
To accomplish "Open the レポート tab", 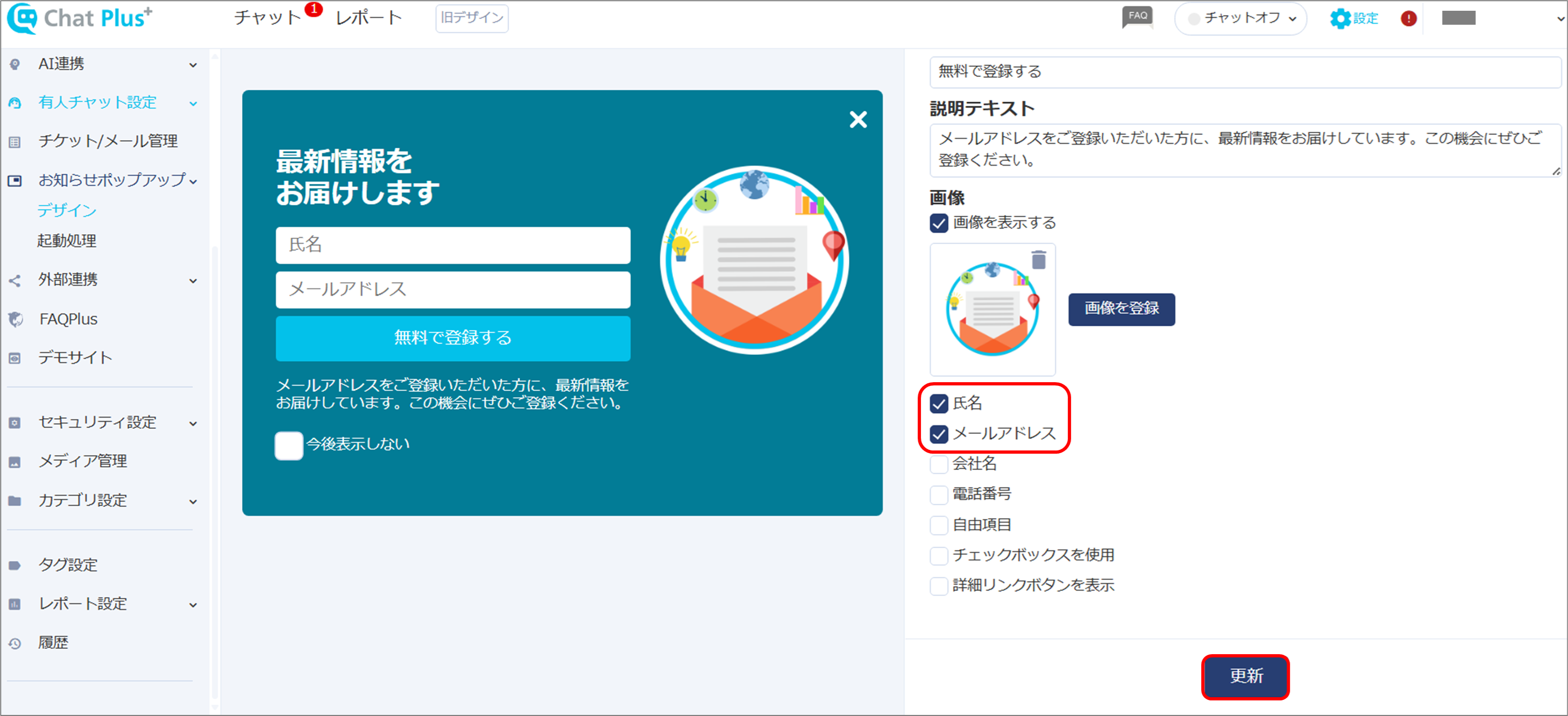I will click(x=369, y=18).
